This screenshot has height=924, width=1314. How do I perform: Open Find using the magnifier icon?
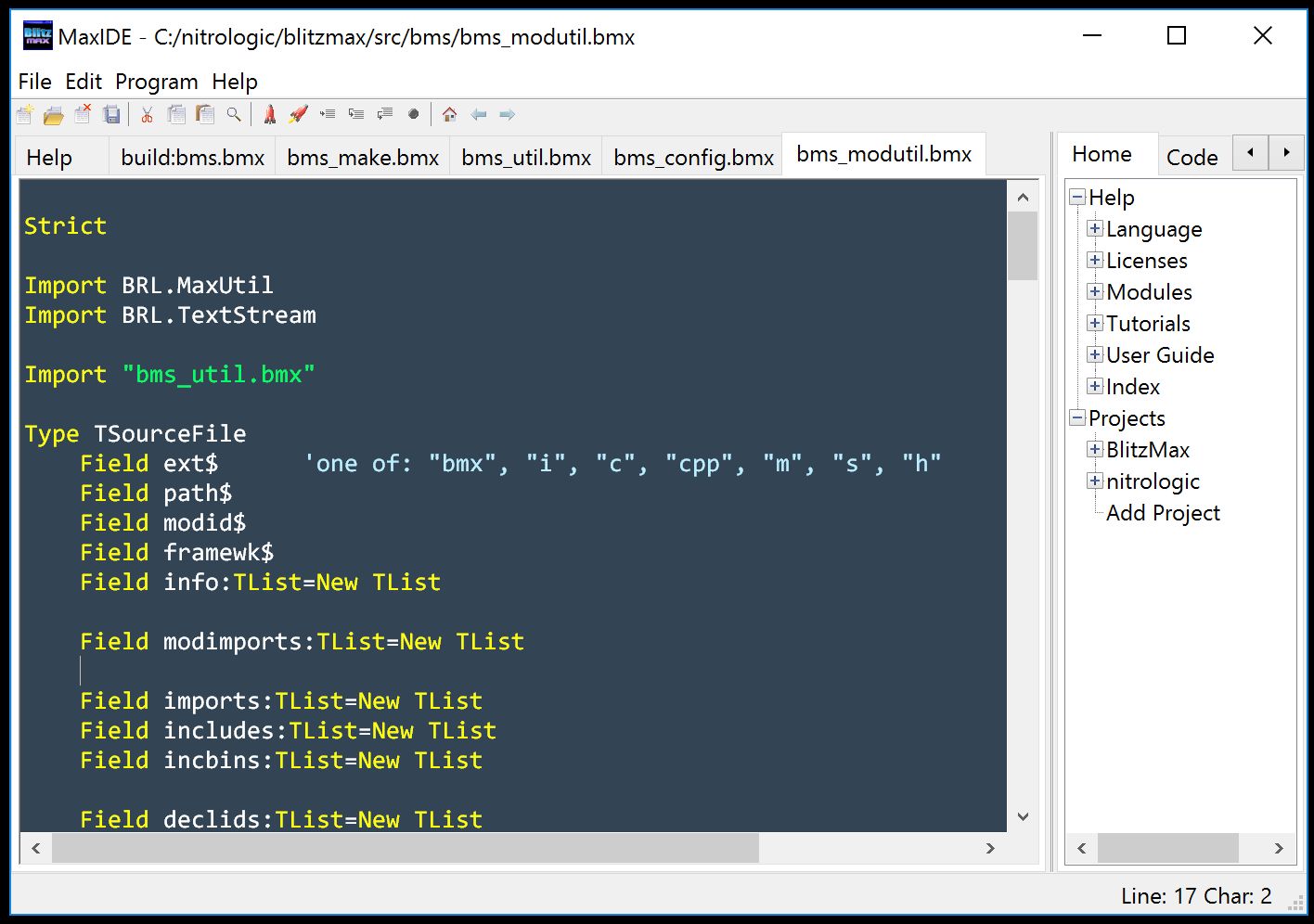click(234, 113)
